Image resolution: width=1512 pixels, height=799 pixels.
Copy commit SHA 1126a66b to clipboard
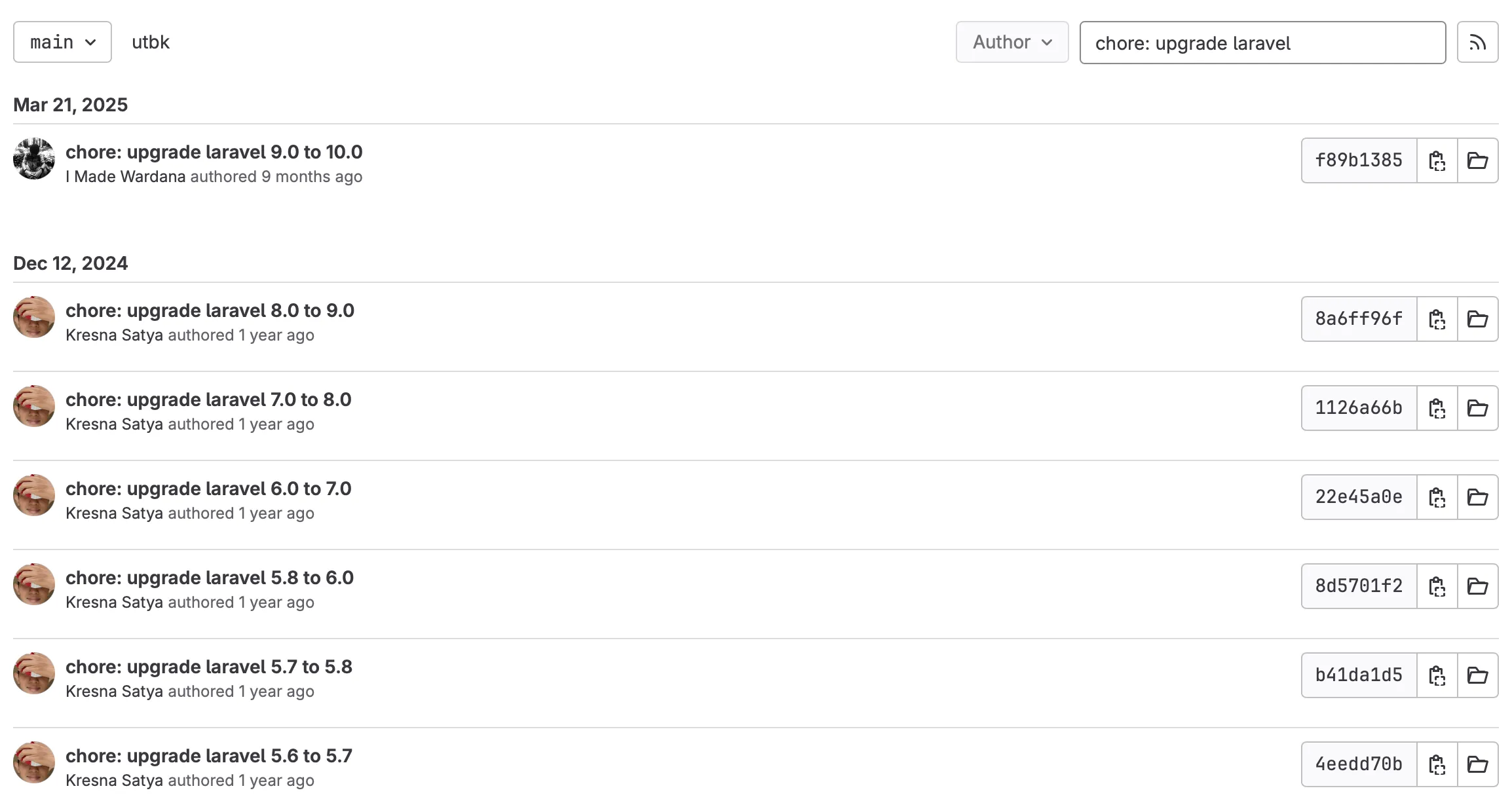click(x=1437, y=408)
